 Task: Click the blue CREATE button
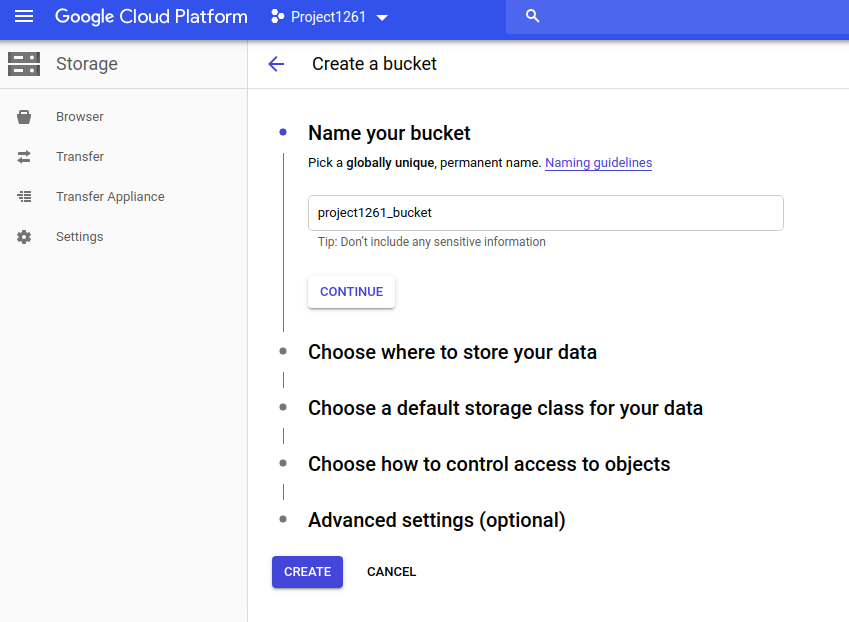tap(307, 572)
